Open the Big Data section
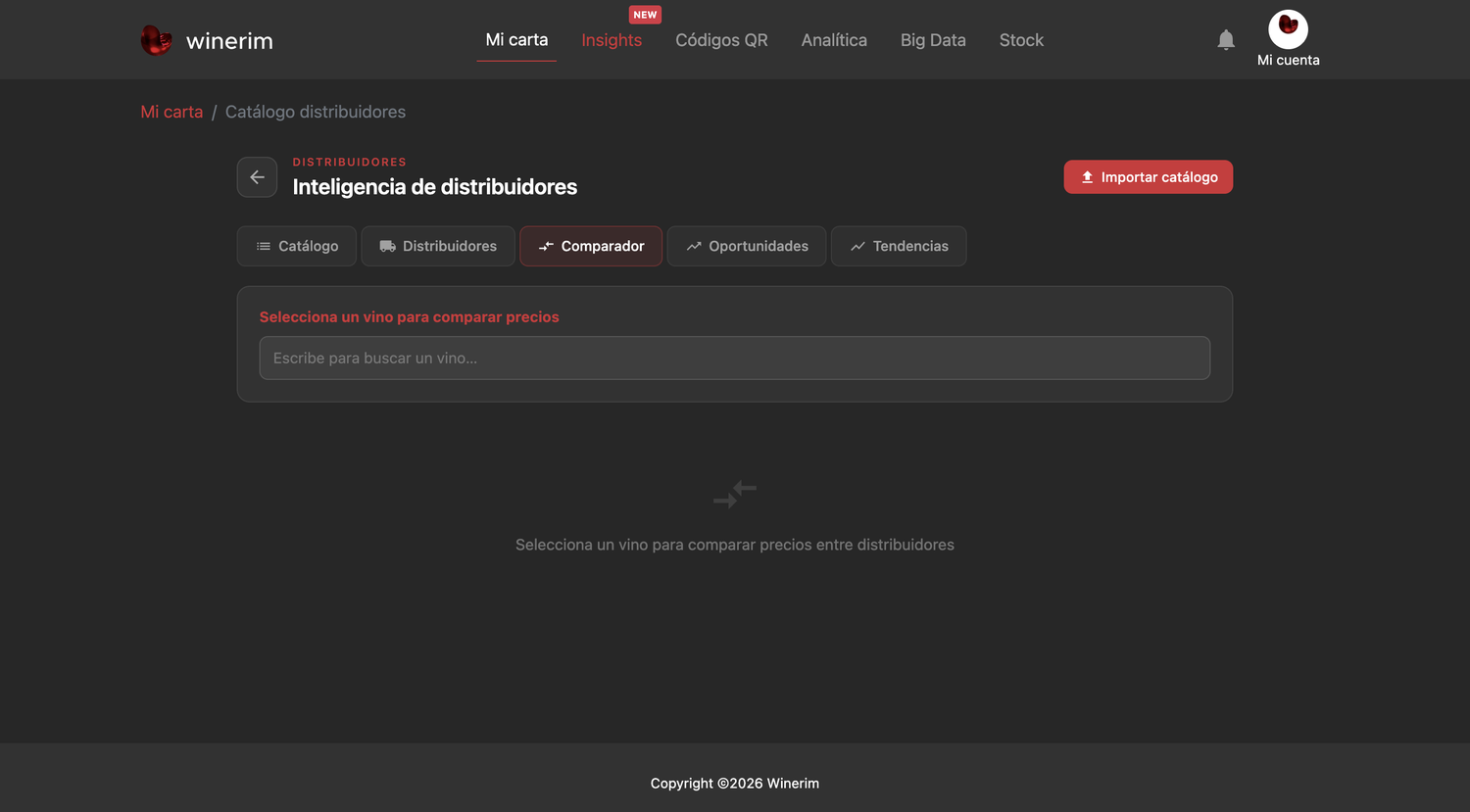The height and width of the screenshot is (812, 1470). coord(933,40)
